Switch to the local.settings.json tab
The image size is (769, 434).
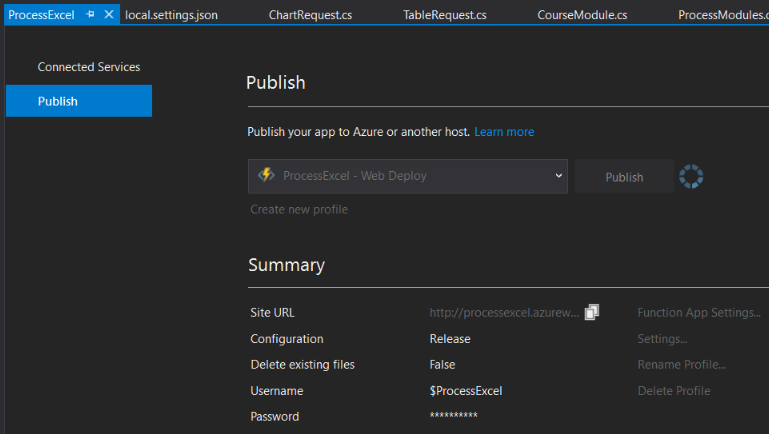pyautogui.click(x=171, y=15)
